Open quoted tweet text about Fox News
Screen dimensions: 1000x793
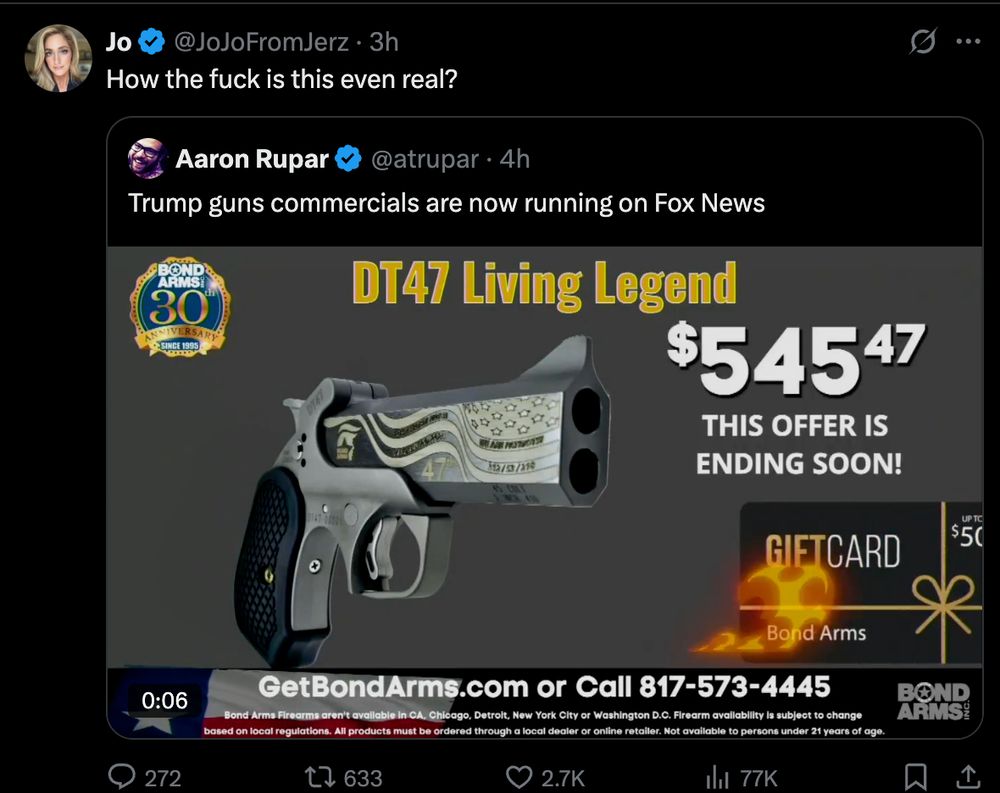pyautogui.click(x=446, y=203)
